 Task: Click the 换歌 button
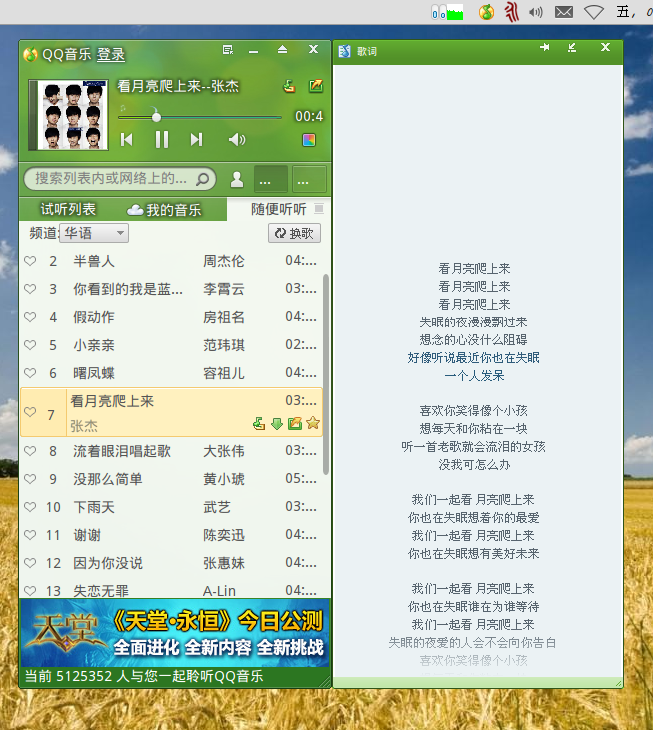[294, 233]
